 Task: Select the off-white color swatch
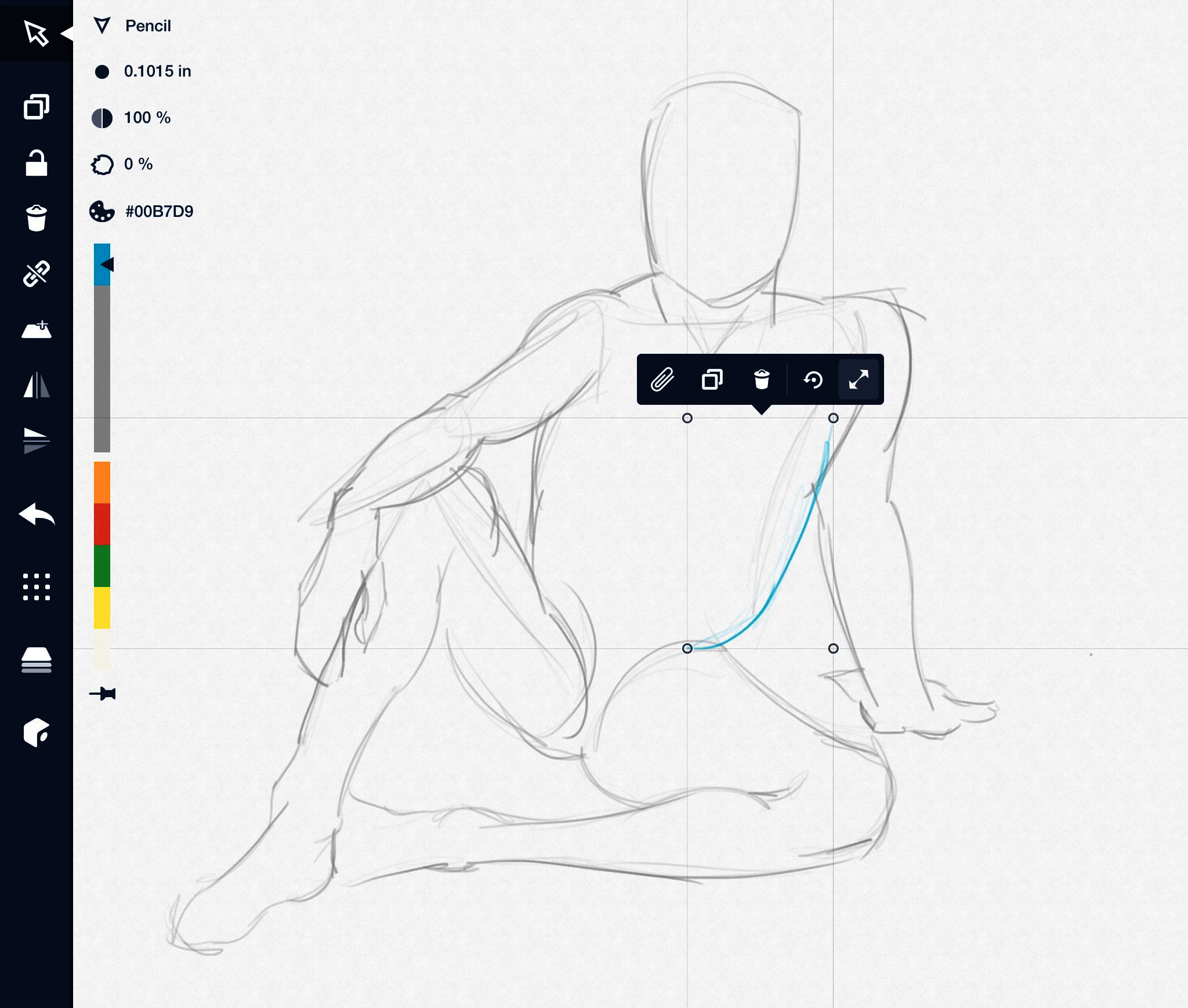tap(102, 650)
